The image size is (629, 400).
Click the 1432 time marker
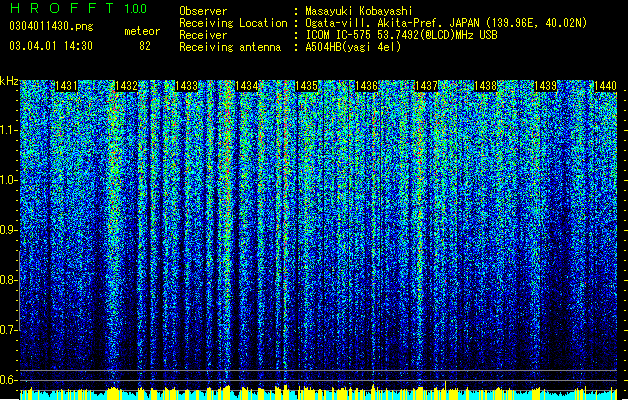126,86
